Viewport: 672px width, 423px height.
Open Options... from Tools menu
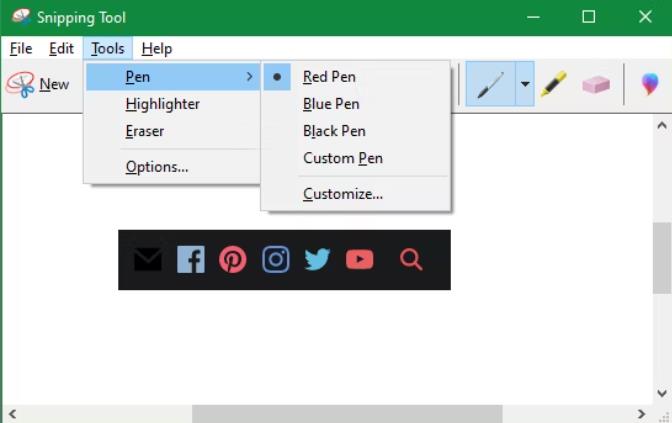coord(173,167)
